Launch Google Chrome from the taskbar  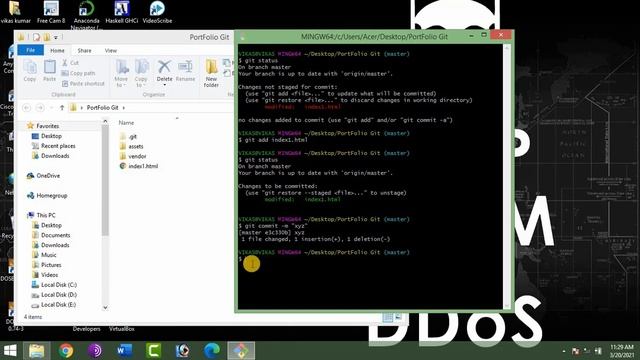coord(66,351)
